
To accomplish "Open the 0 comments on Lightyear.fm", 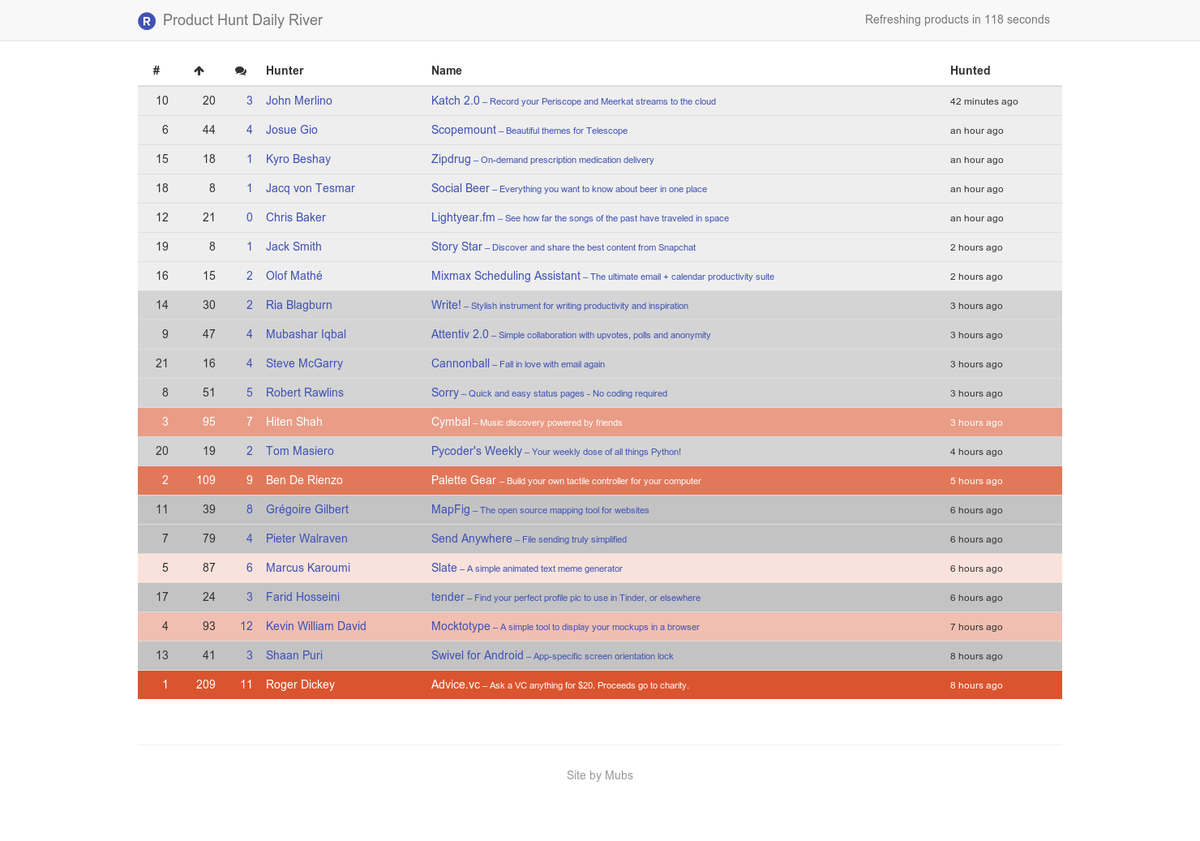I will tap(250, 217).
